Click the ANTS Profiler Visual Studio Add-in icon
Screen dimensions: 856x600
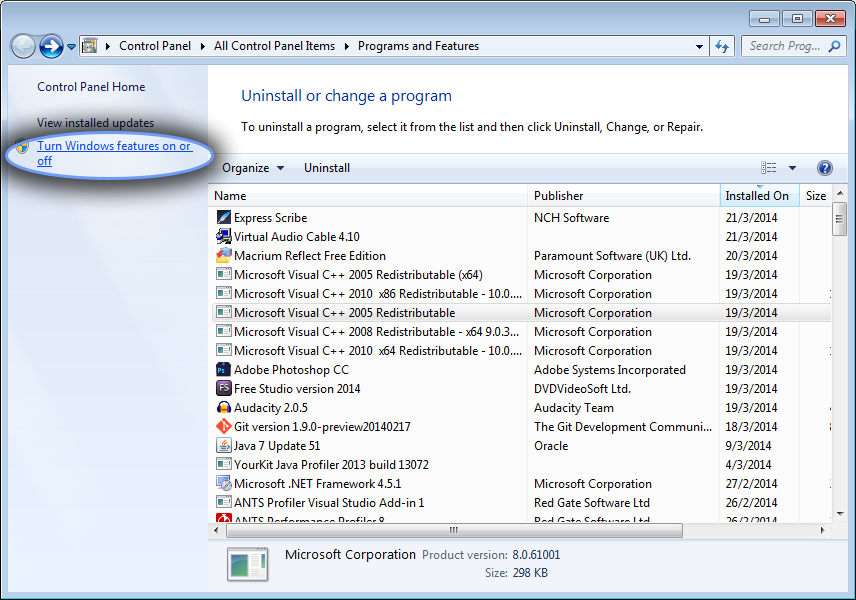click(223, 502)
